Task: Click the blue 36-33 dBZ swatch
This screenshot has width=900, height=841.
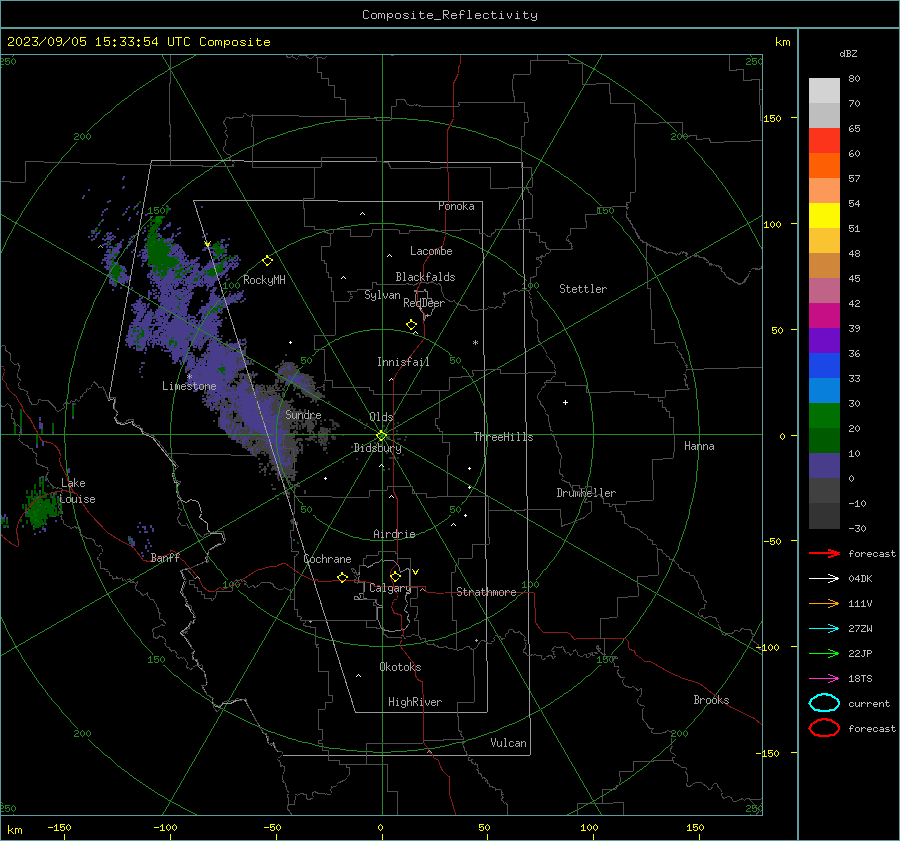Action: [x=824, y=365]
